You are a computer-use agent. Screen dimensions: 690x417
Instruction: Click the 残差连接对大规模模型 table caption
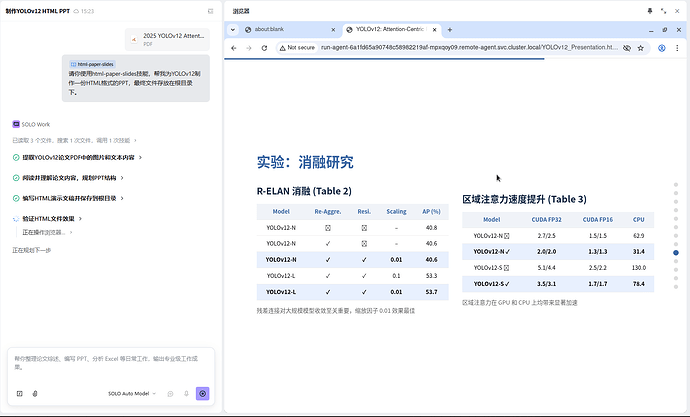pos(336,311)
